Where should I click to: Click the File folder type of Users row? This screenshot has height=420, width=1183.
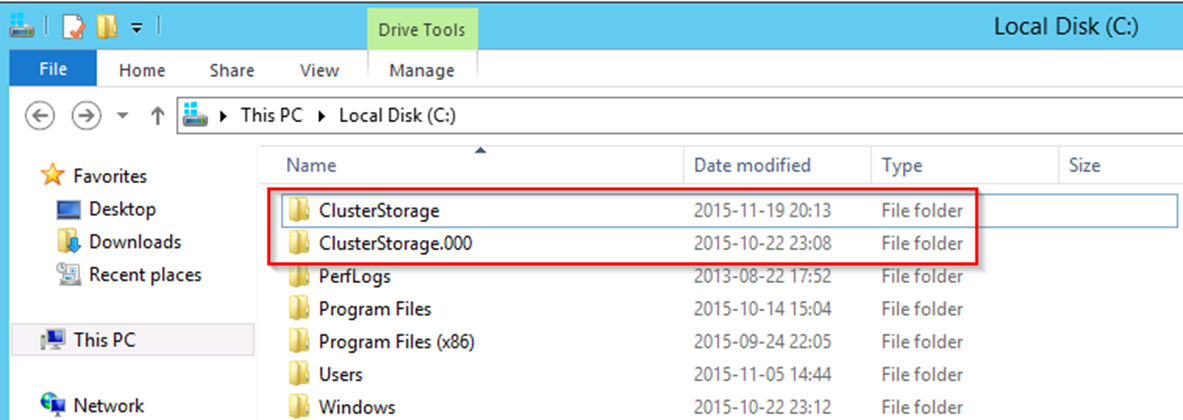coord(922,375)
